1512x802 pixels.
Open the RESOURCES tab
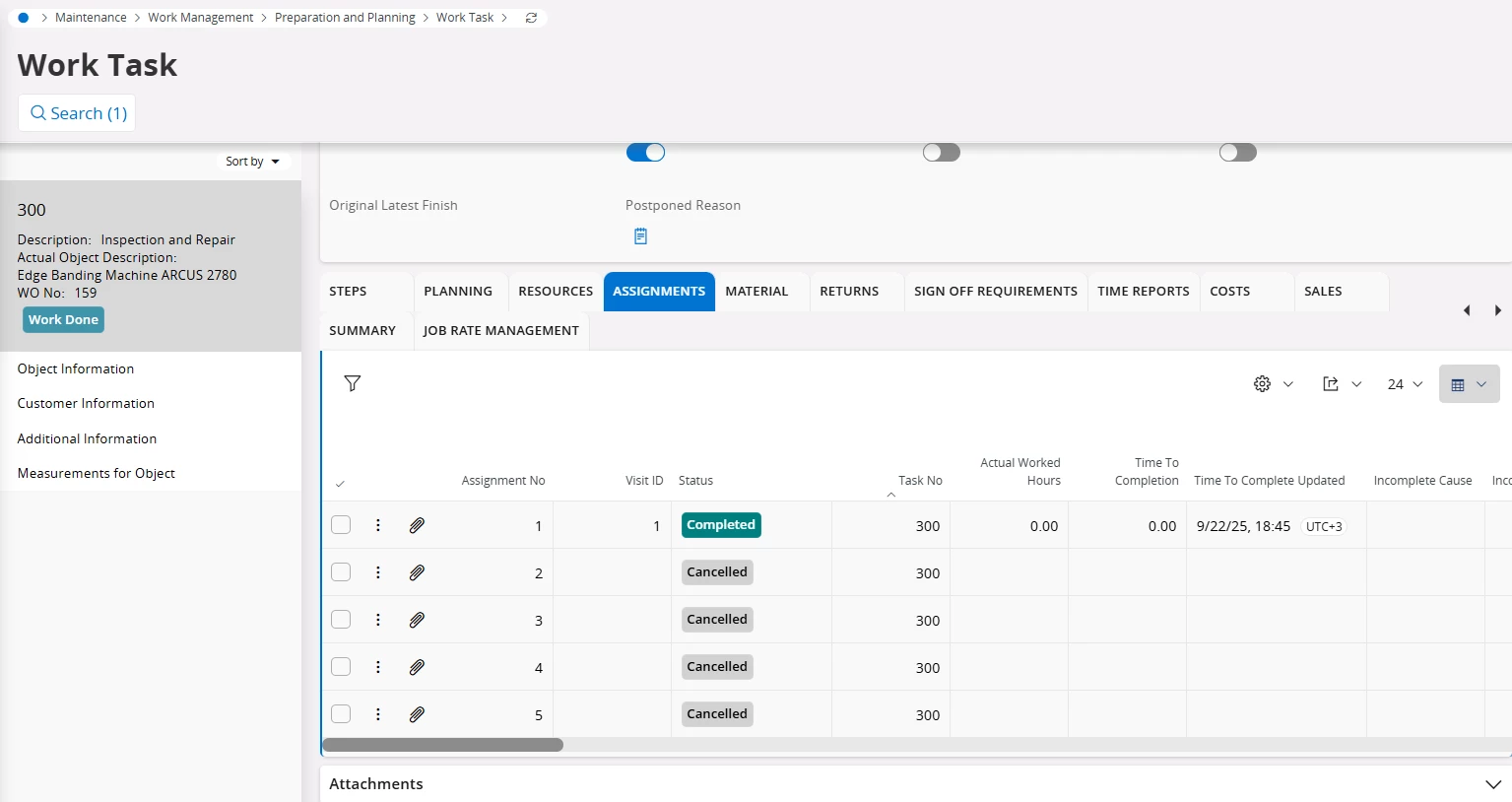tap(556, 292)
